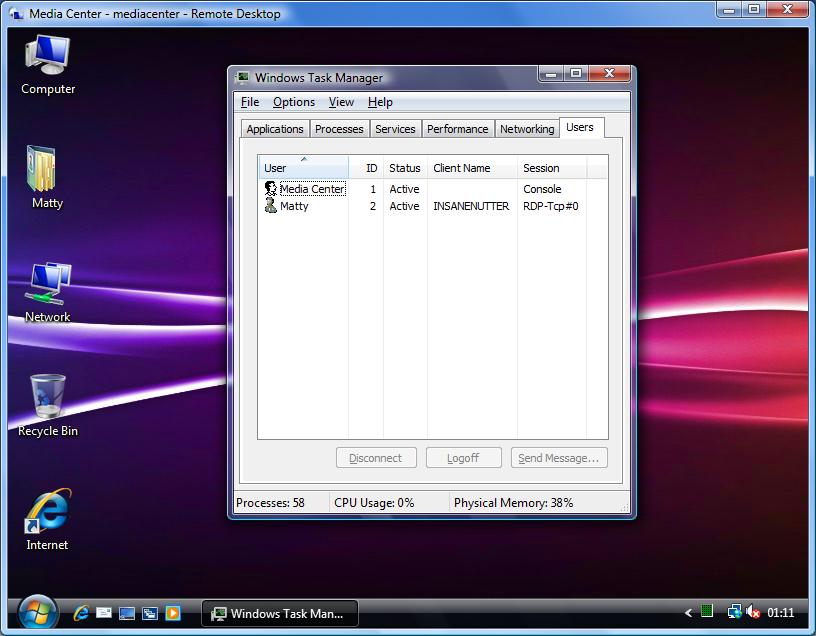The width and height of the screenshot is (816, 636).
Task: Switch to the Networking tab
Action: 527,129
